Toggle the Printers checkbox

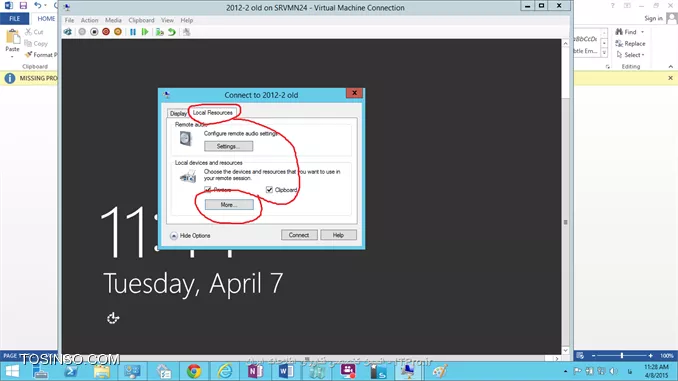click(208, 190)
